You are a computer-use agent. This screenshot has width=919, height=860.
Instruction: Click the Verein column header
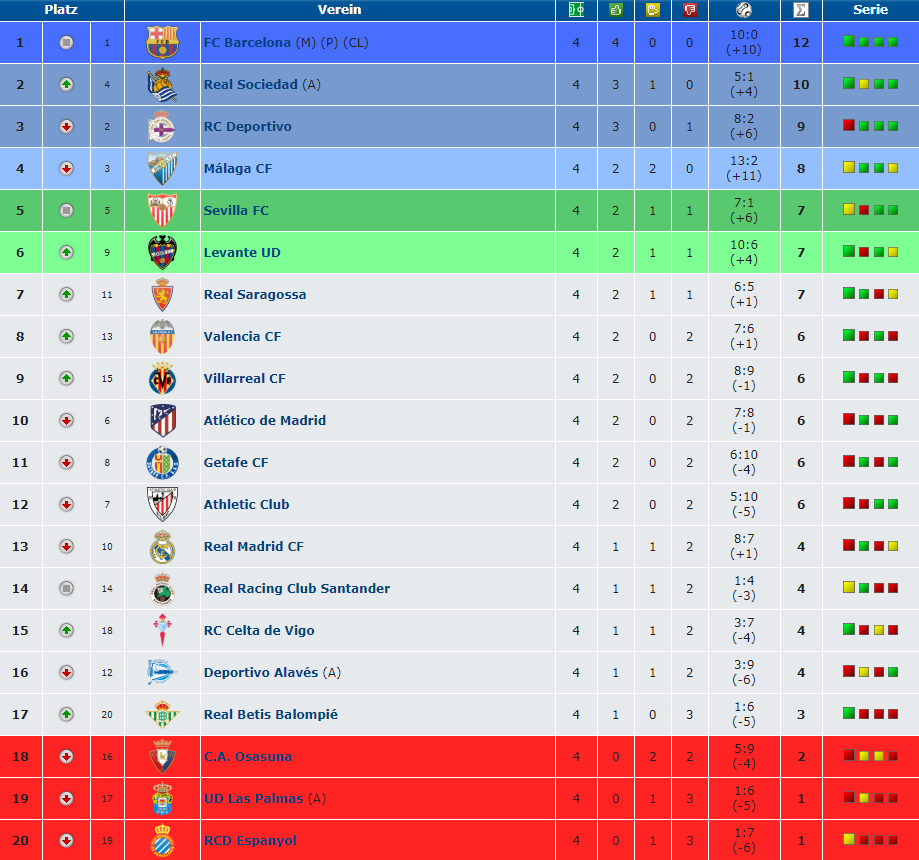[339, 9]
